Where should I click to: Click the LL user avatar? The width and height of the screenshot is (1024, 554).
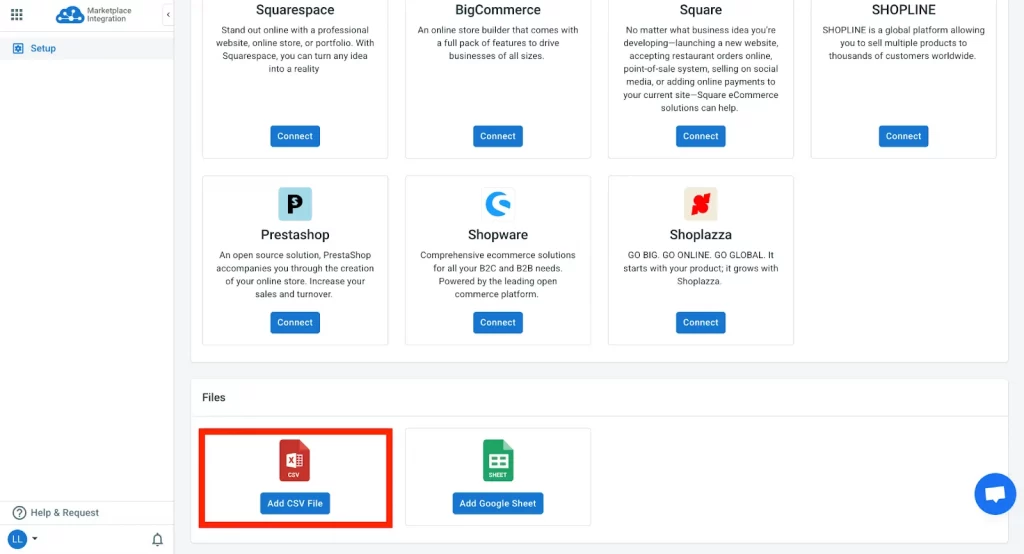tap(17, 539)
